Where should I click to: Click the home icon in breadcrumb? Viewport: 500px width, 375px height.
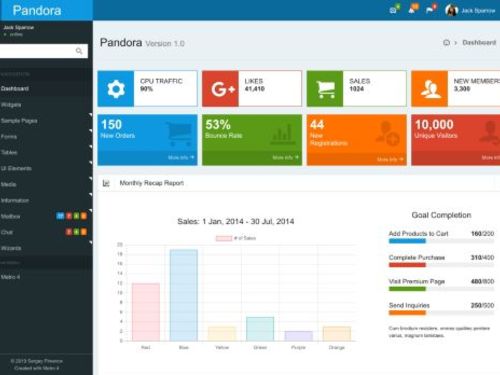(x=446, y=43)
